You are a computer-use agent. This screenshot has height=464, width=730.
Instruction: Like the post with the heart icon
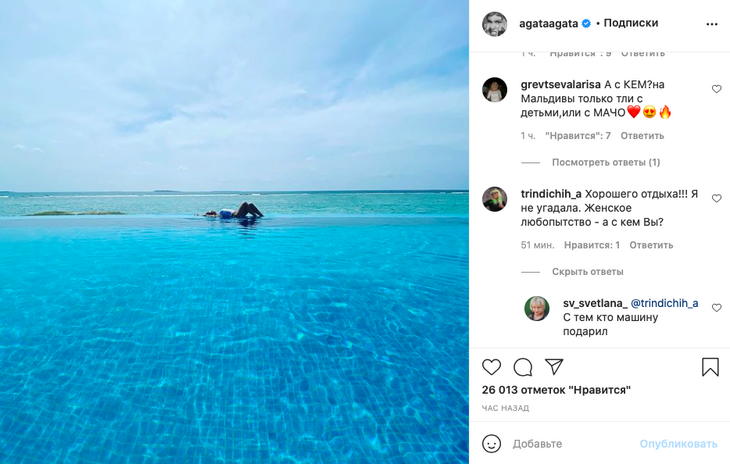tap(491, 367)
